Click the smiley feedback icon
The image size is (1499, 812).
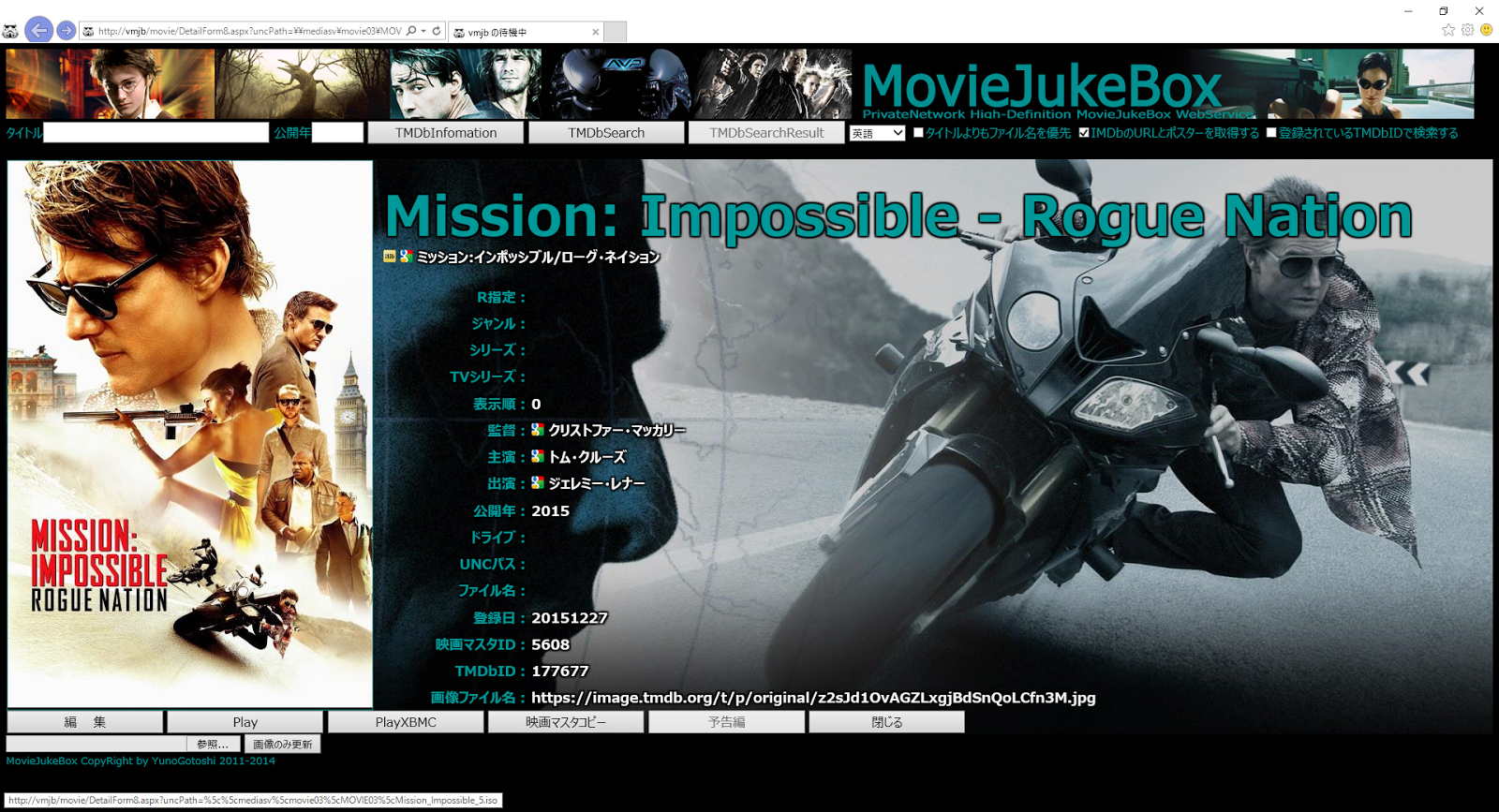(x=1486, y=30)
